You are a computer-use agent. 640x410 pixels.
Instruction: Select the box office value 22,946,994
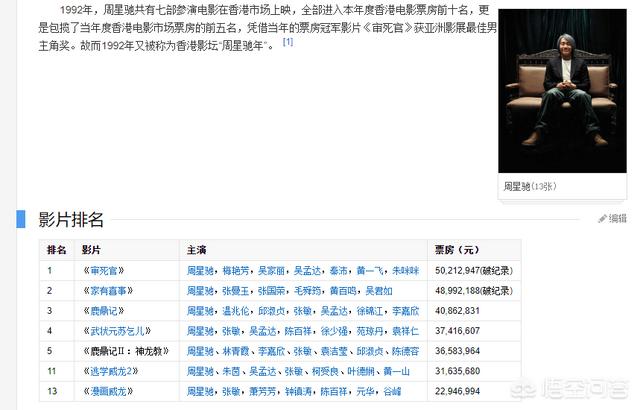(x=457, y=391)
